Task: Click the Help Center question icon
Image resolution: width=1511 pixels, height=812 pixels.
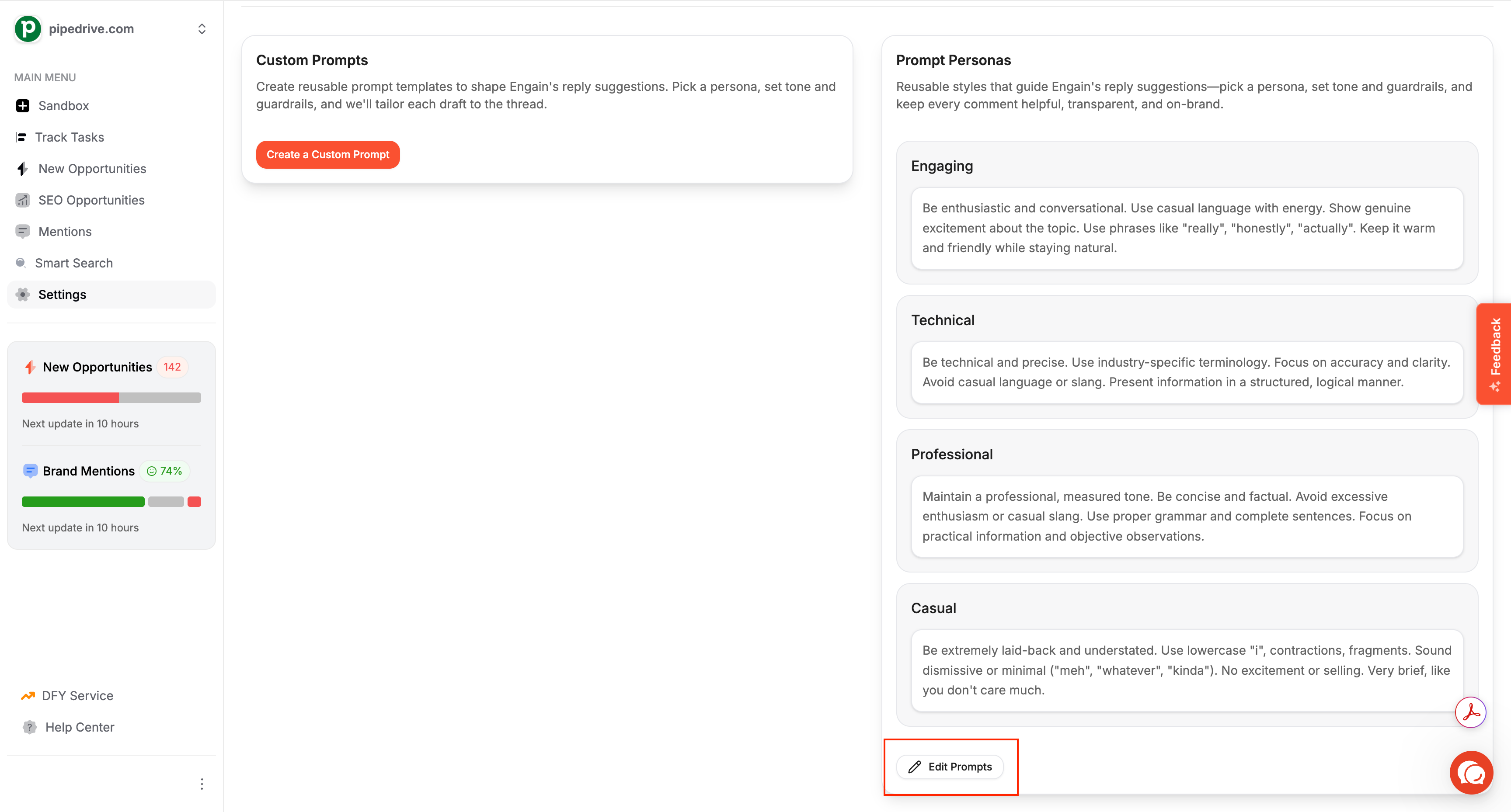Action: 29,727
